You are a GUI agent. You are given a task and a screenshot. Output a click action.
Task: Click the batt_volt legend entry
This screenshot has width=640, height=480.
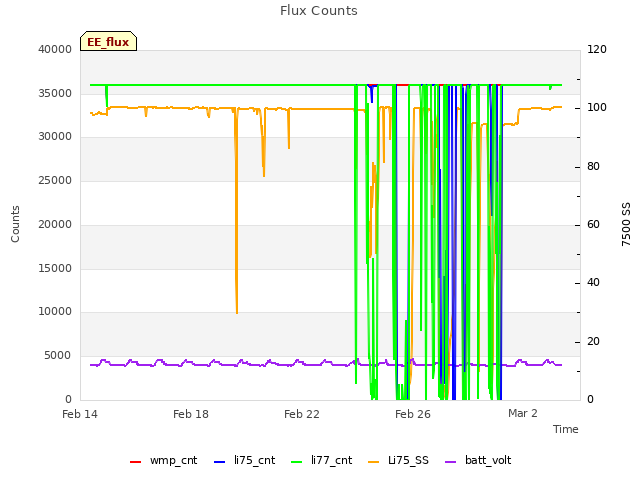pyautogui.click(x=478, y=461)
